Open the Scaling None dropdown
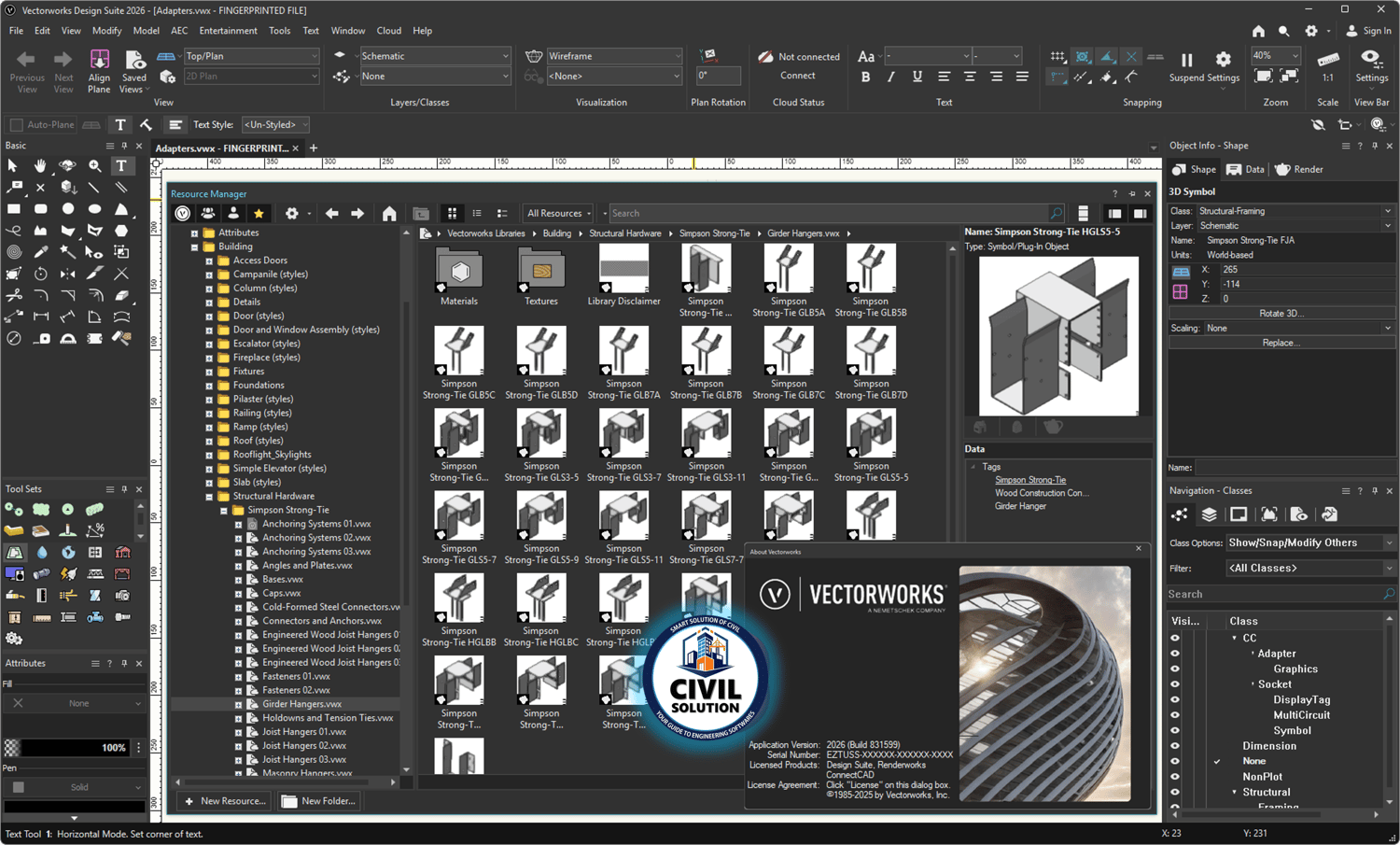Image resolution: width=1400 pixels, height=845 pixels. [1299, 329]
